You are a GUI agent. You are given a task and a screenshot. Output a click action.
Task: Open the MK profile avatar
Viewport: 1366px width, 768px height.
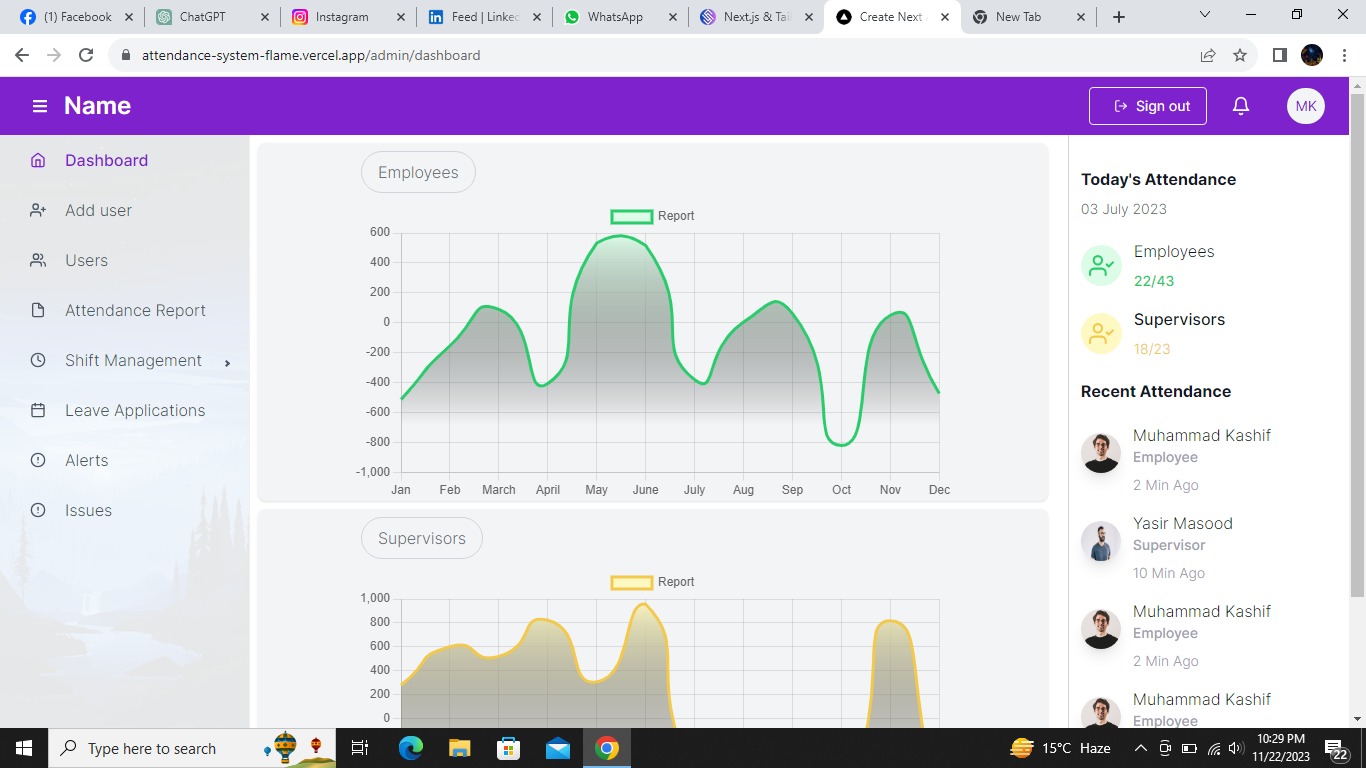1306,106
